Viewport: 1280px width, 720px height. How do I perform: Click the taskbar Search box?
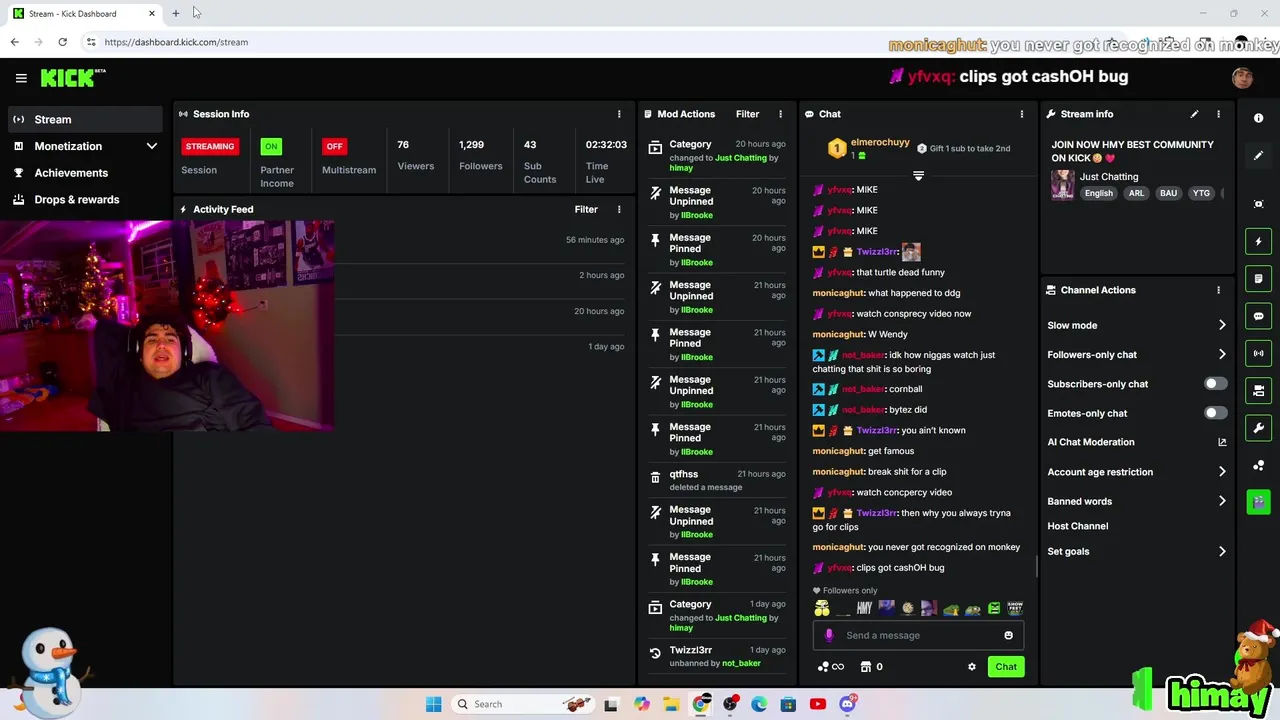coord(521,704)
